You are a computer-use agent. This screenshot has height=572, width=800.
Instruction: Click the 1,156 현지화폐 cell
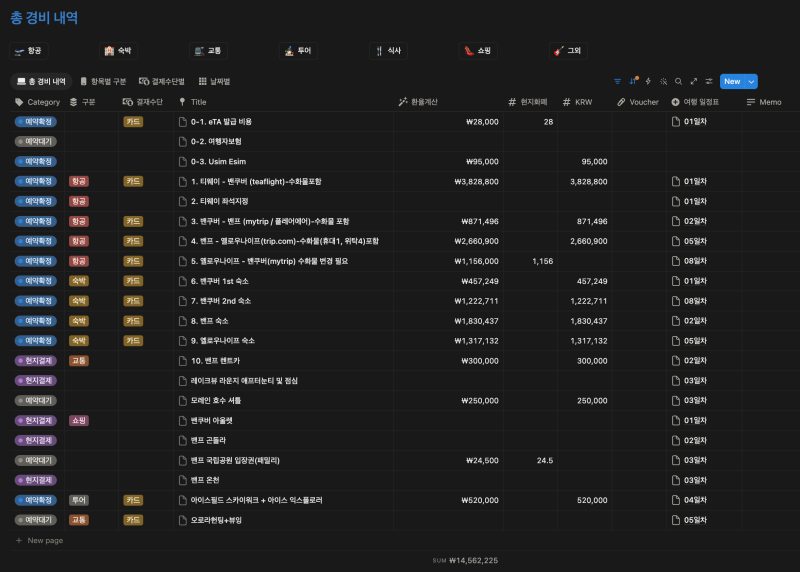[x=531, y=261]
